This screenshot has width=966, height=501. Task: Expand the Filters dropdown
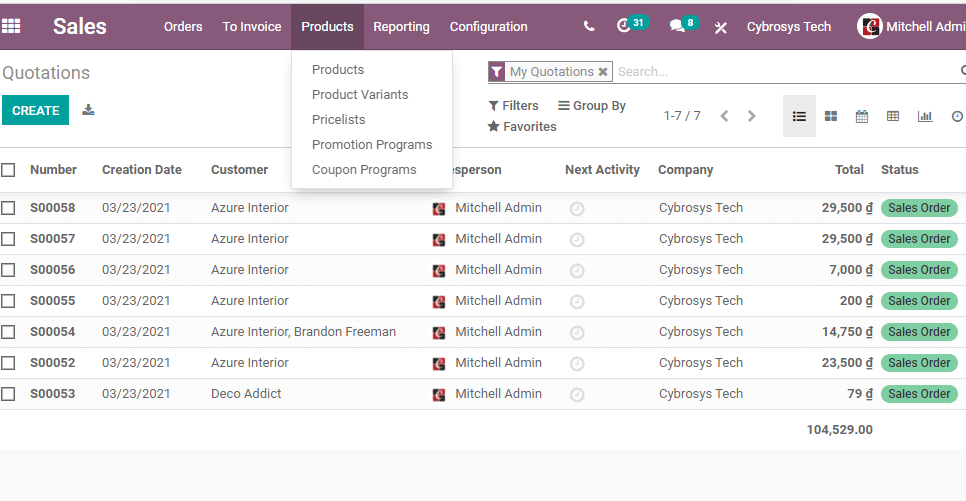coord(513,105)
